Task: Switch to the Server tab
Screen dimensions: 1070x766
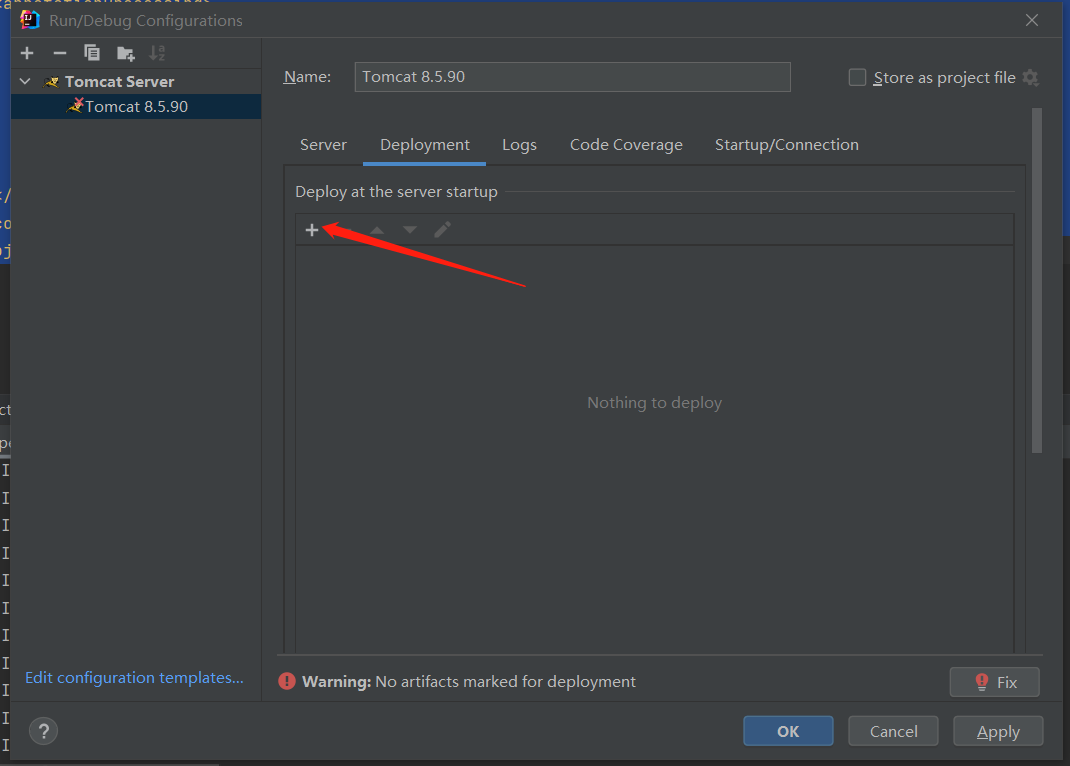Action: coord(323,145)
